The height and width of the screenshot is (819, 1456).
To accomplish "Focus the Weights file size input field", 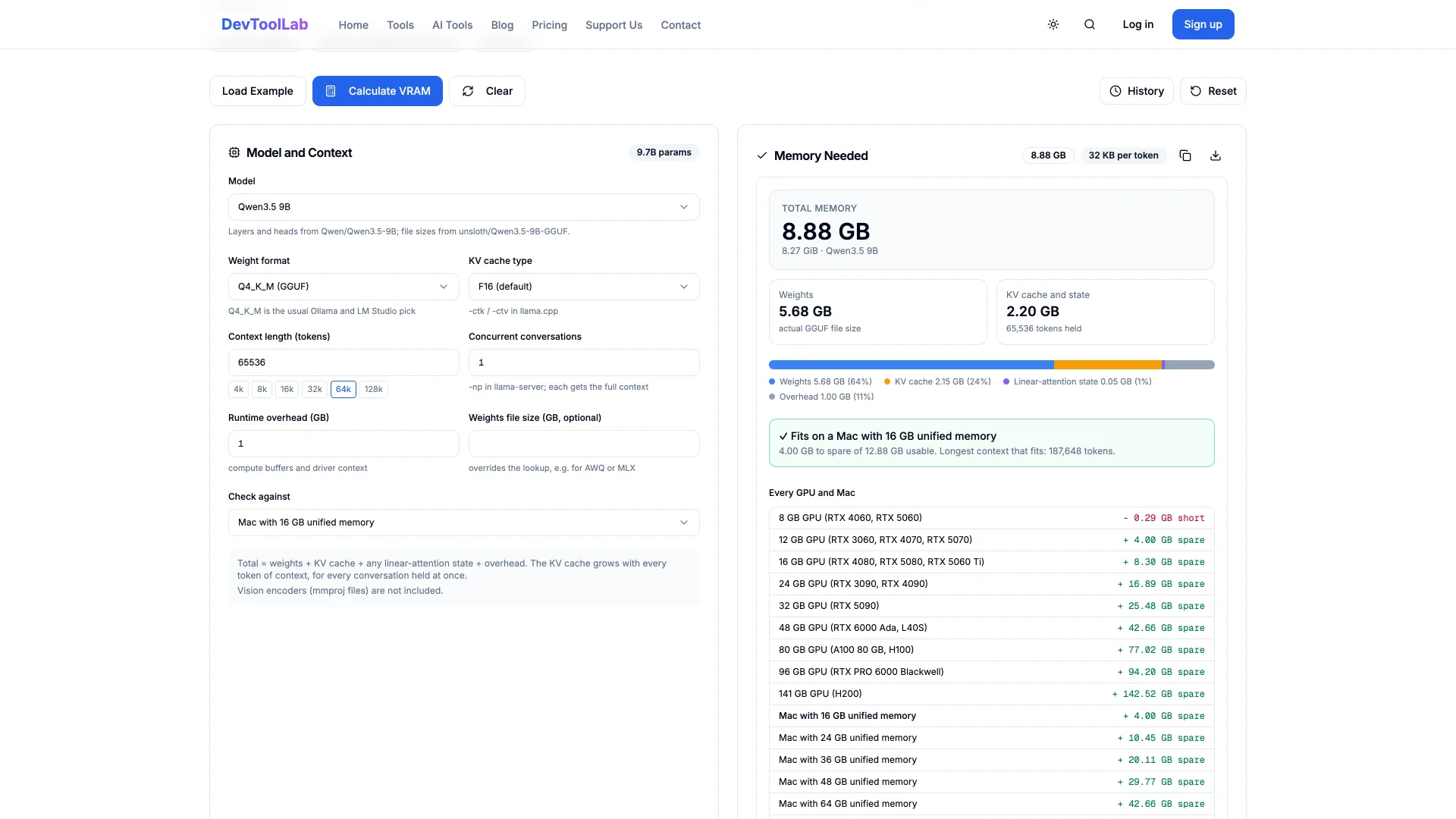I will (584, 444).
